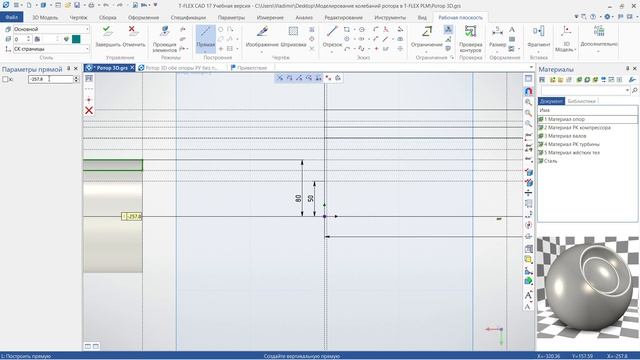Select the Размер dimension tool
The width and height of the screenshot is (640, 360).
coord(497,37)
